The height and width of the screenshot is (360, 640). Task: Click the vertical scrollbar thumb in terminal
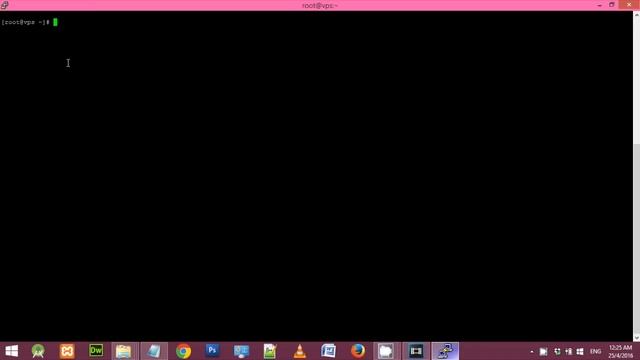pyautogui.click(x=636, y=239)
